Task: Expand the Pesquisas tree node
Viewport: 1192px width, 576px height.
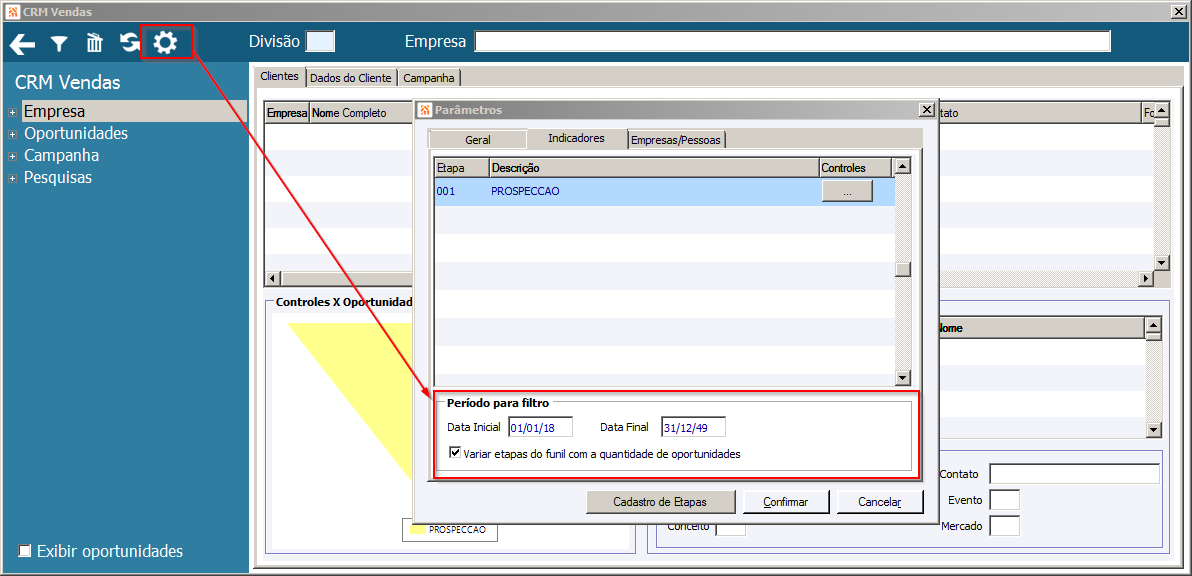Action: click(12, 179)
